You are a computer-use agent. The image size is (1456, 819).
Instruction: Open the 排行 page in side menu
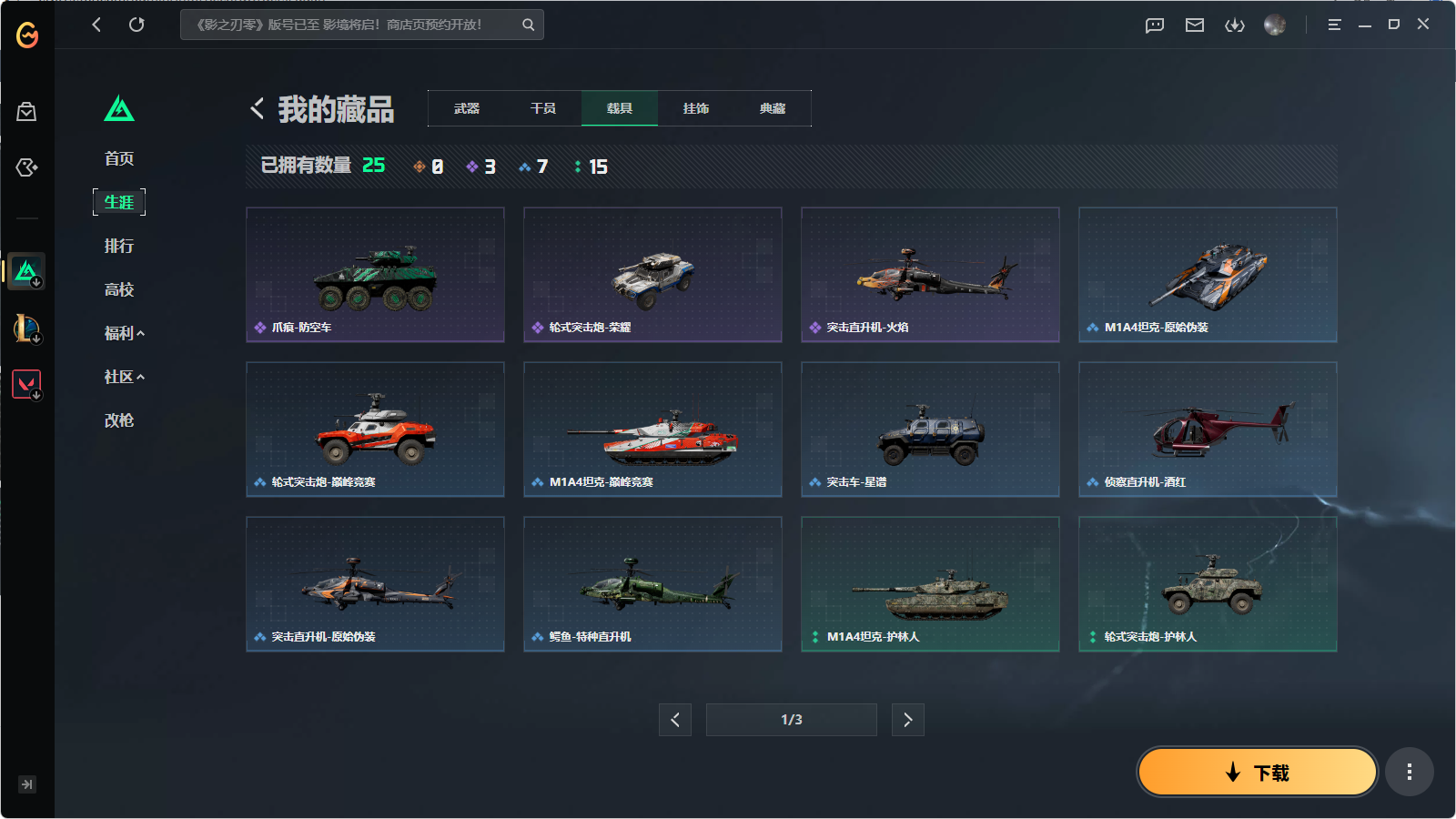(119, 246)
